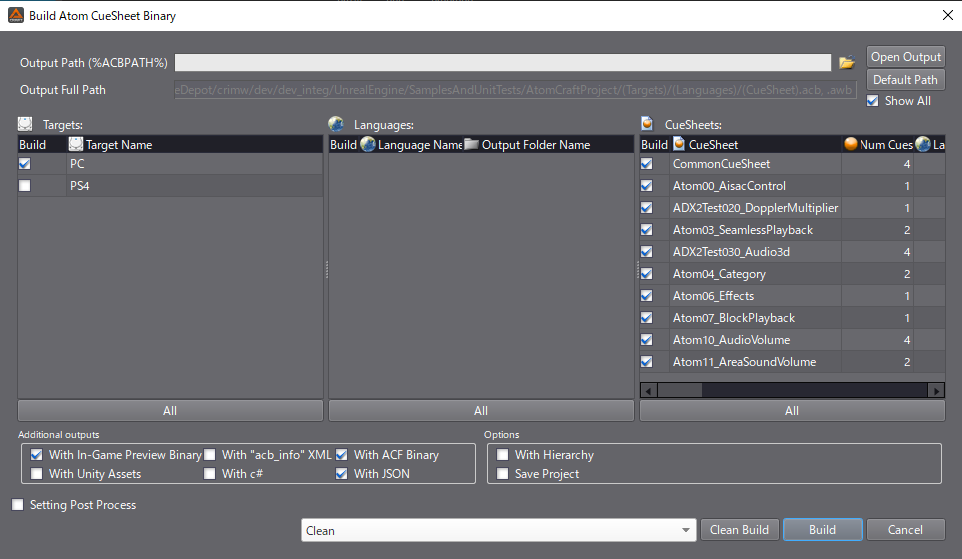Click the Clean Build button
962x559 pixels.
(739, 530)
